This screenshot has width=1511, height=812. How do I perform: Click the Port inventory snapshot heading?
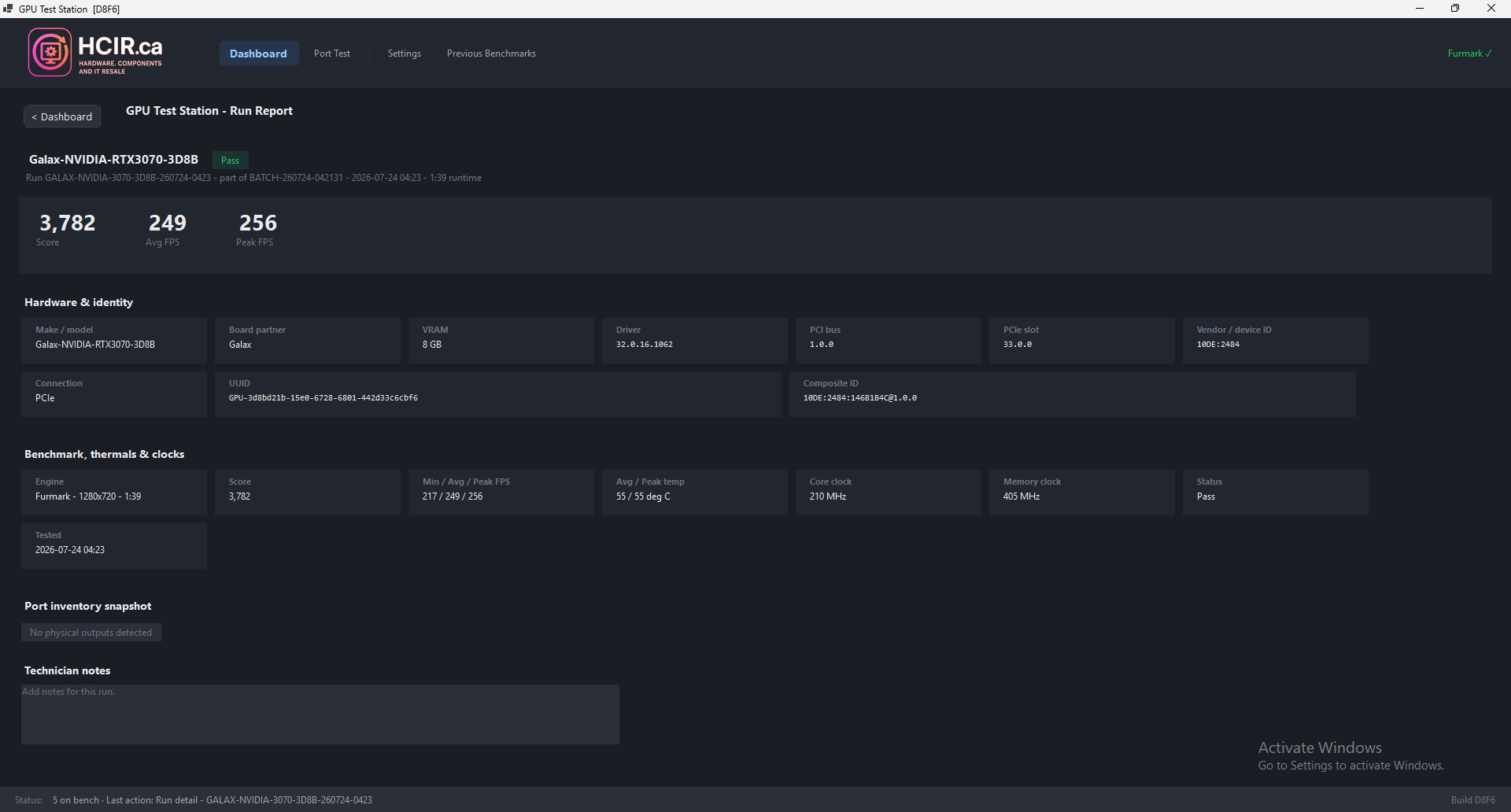88,606
